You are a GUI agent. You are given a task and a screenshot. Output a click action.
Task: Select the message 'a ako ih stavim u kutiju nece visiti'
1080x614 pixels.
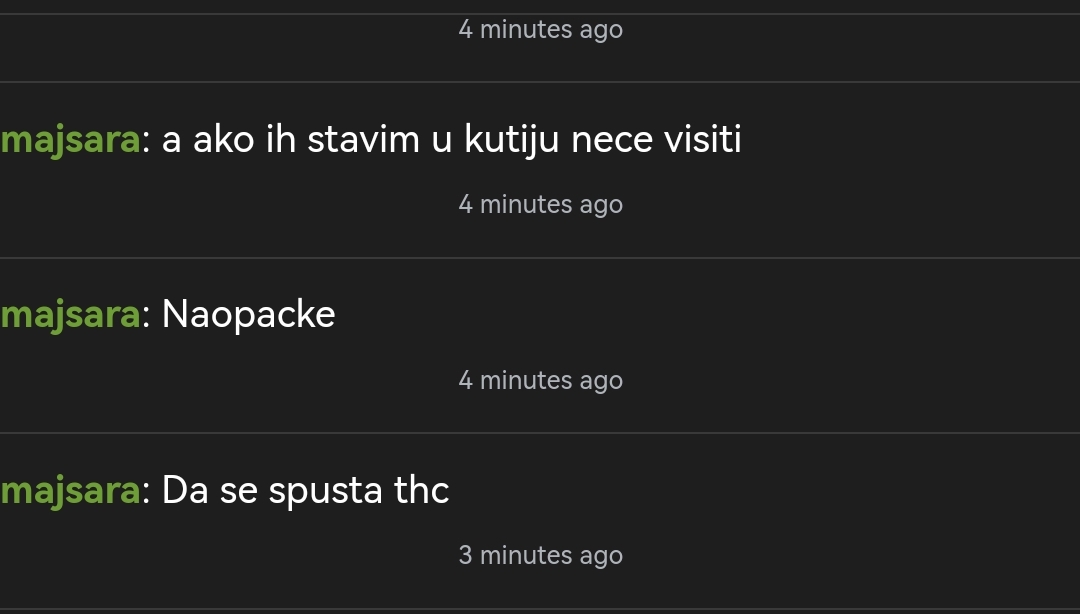point(451,140)
